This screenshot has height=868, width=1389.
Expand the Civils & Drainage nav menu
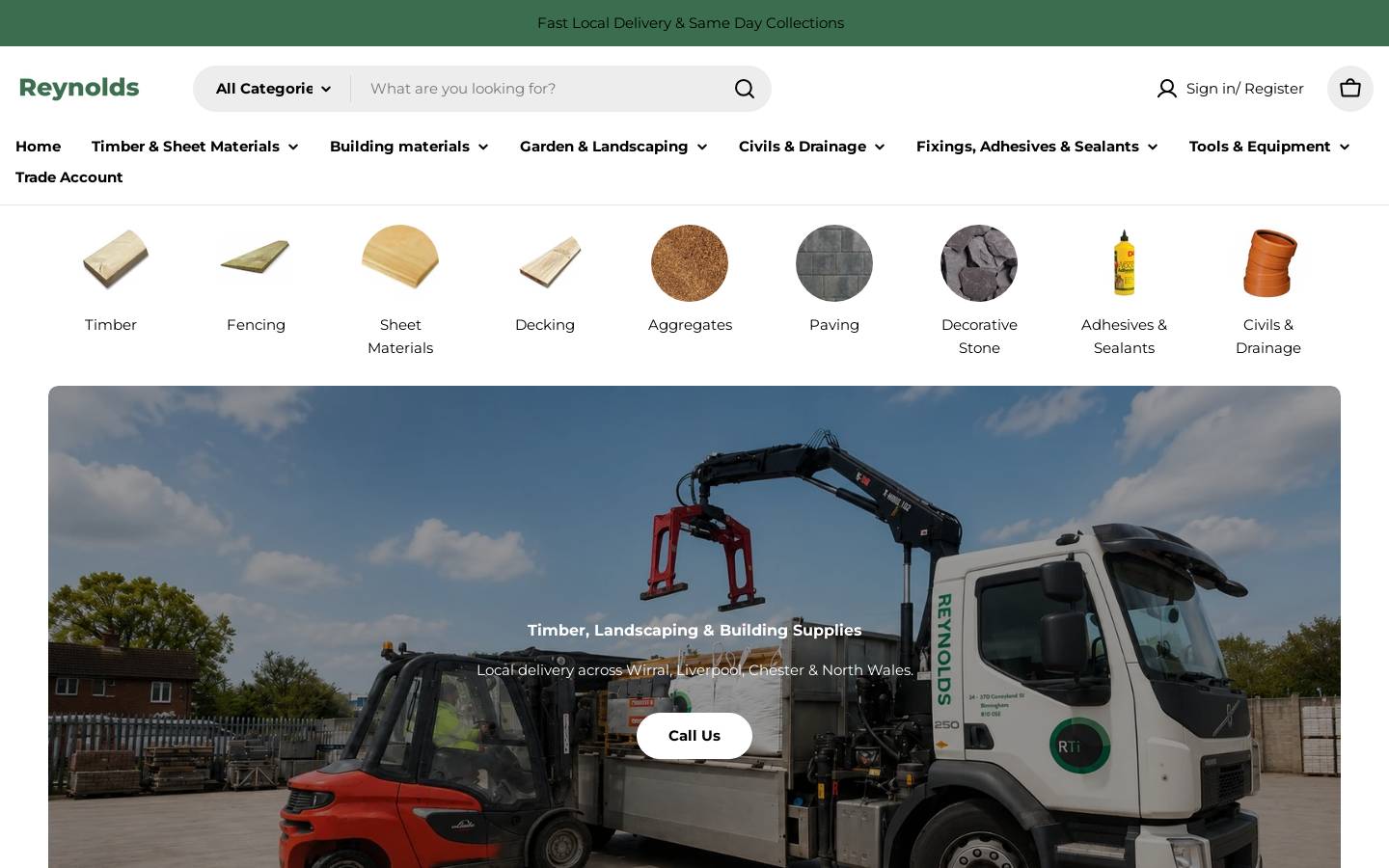click(x=812, y=147)
